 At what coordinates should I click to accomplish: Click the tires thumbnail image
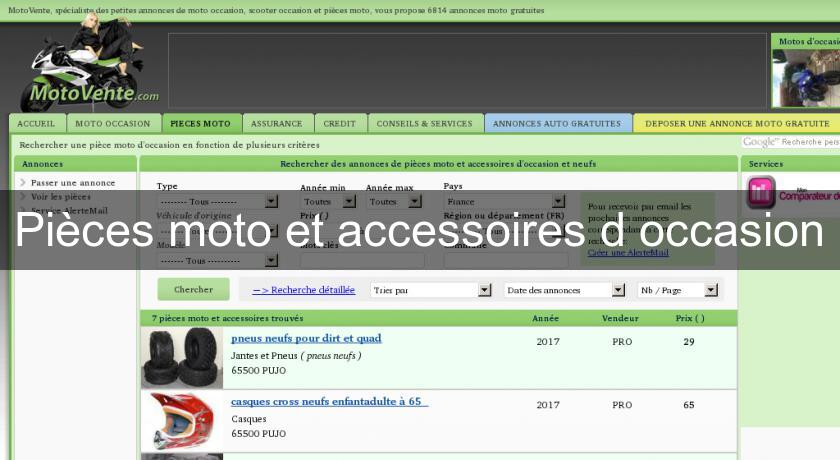(x=182, y=358)
